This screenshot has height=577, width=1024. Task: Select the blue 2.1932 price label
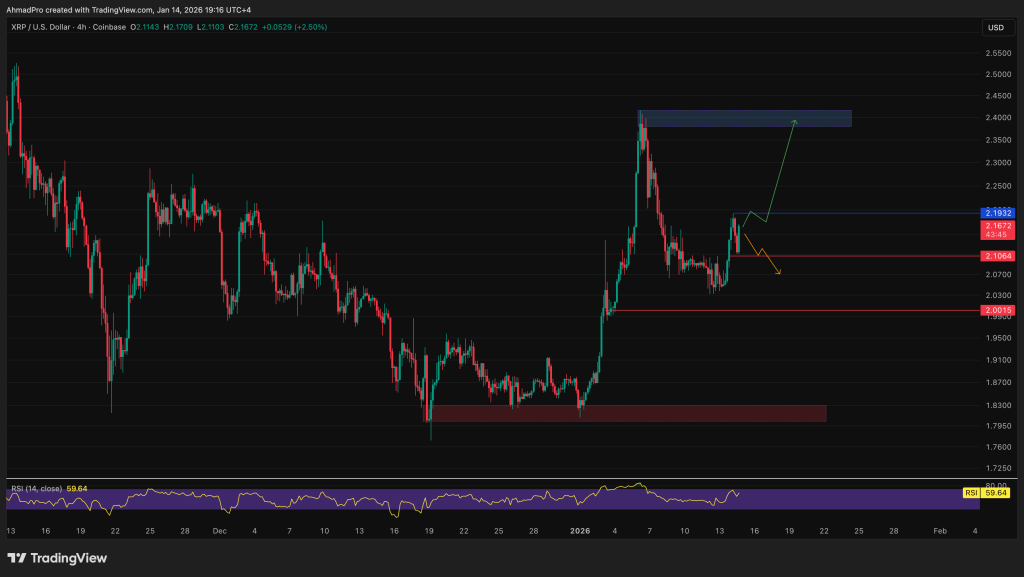[x=999, y=213]
